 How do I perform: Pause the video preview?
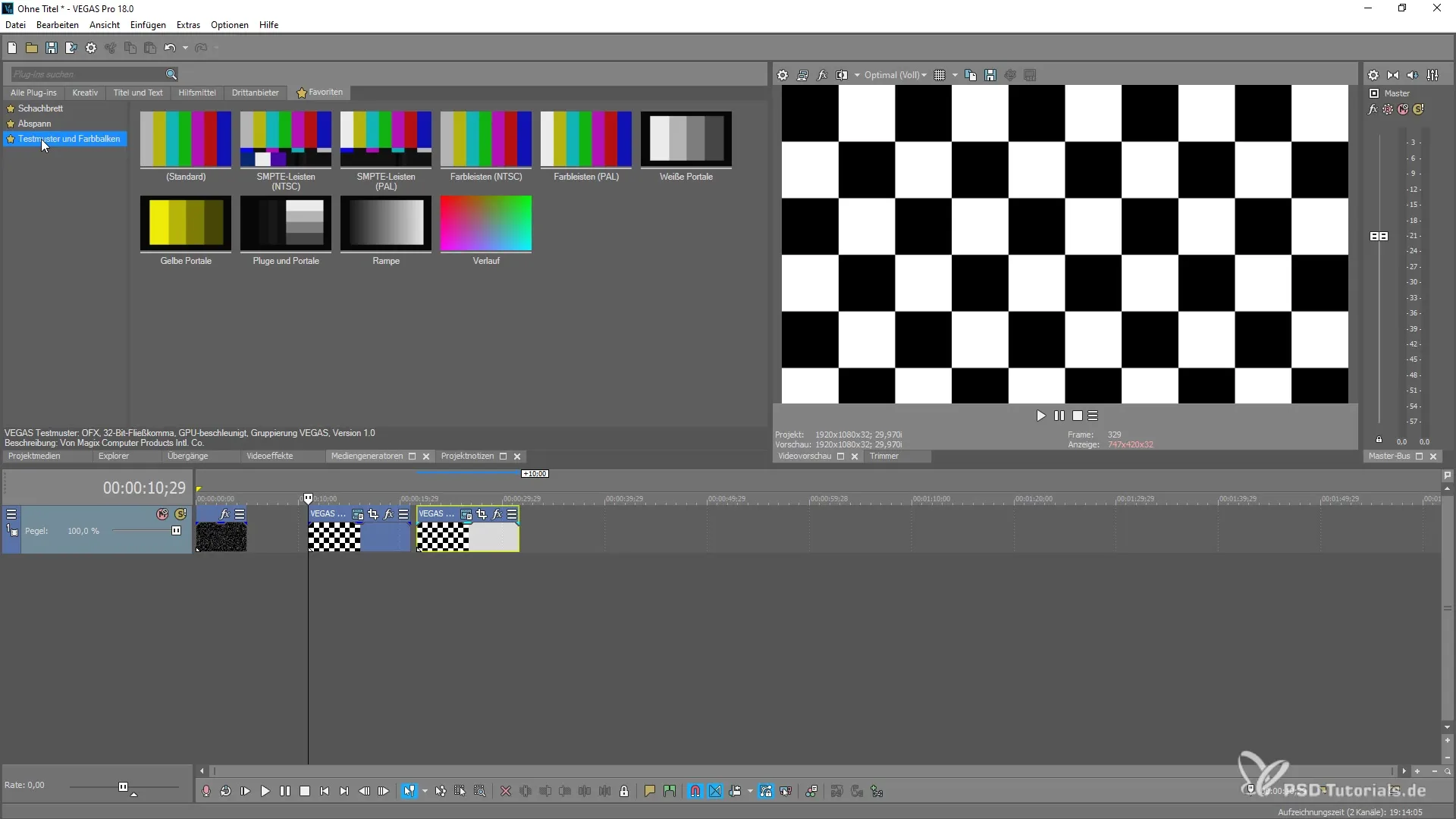(1059, 416)
